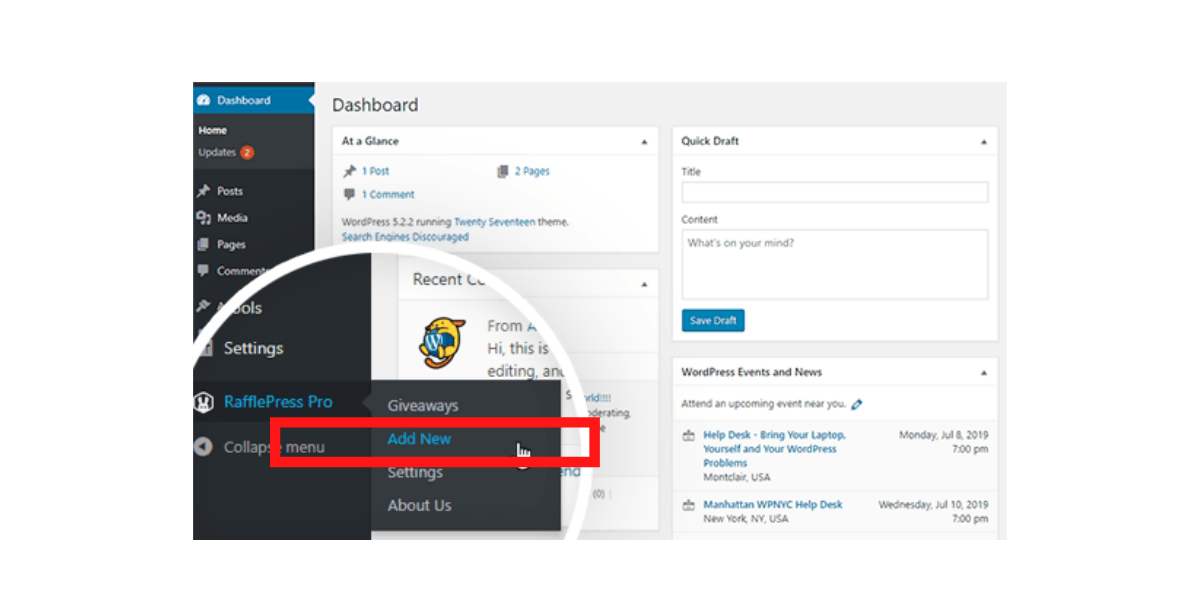The image size is (1200, 600).
Task: Open the Manhattan WPNYC Help Desk link
Action: [x=772, y=505]
